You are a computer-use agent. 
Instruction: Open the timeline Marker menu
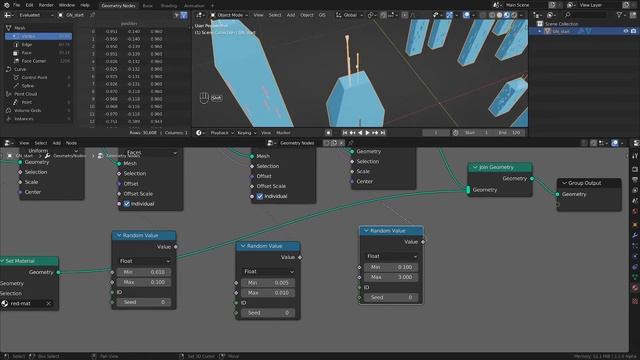(x=283, y=133)
